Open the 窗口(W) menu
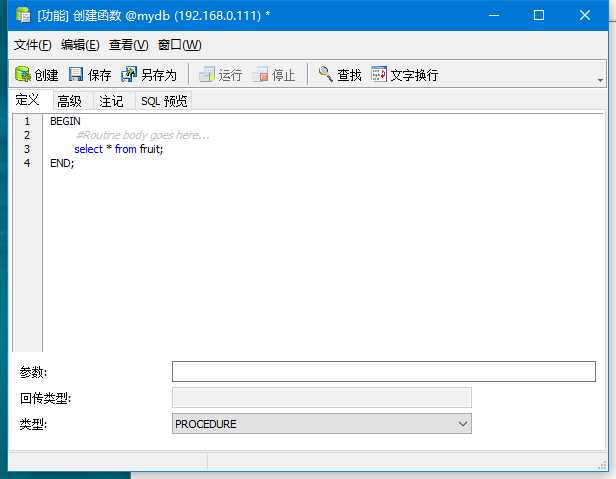Viewport: 616px width, 479px height. [180, 45]
